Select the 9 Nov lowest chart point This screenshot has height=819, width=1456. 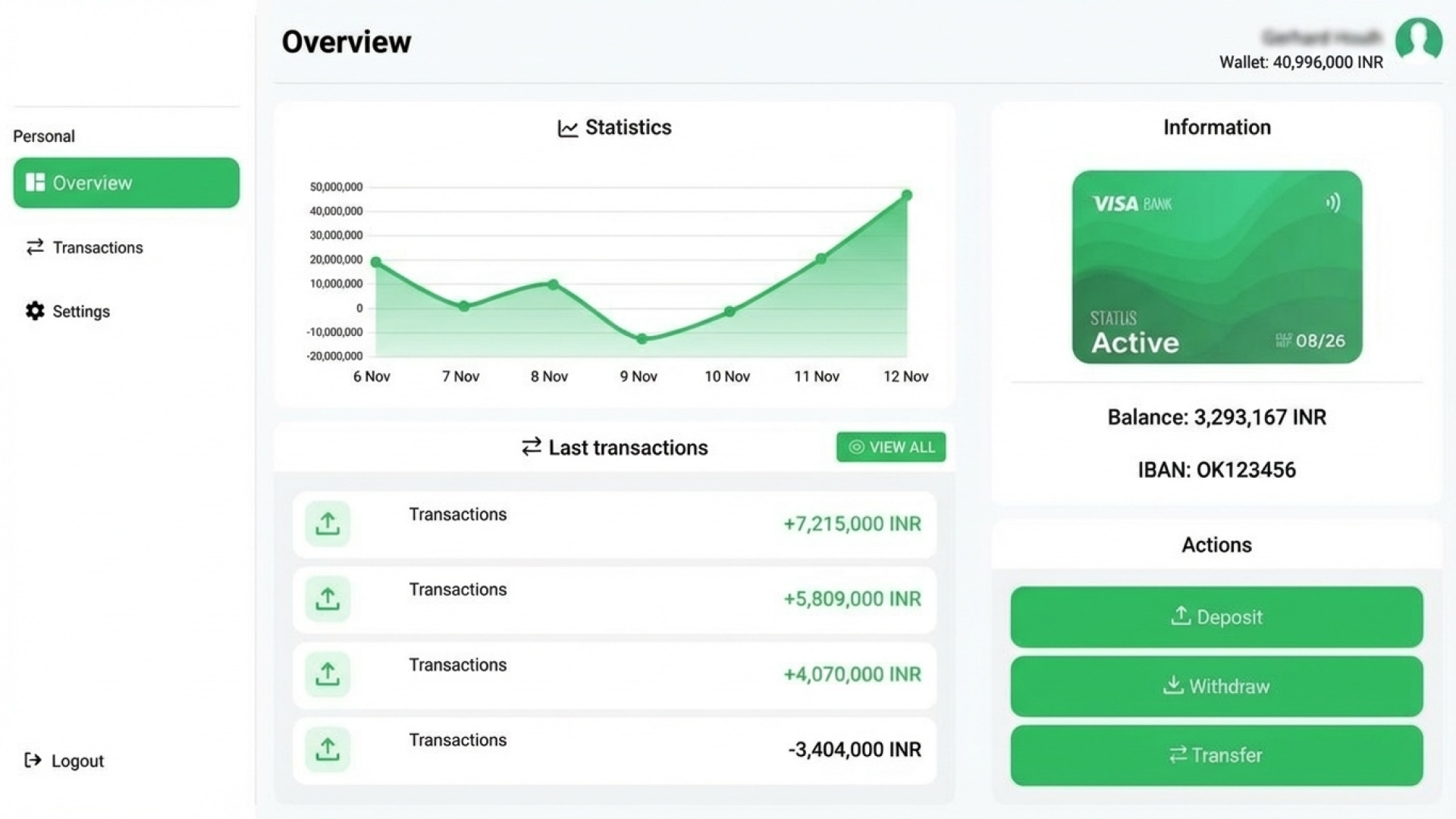point(642,339)
